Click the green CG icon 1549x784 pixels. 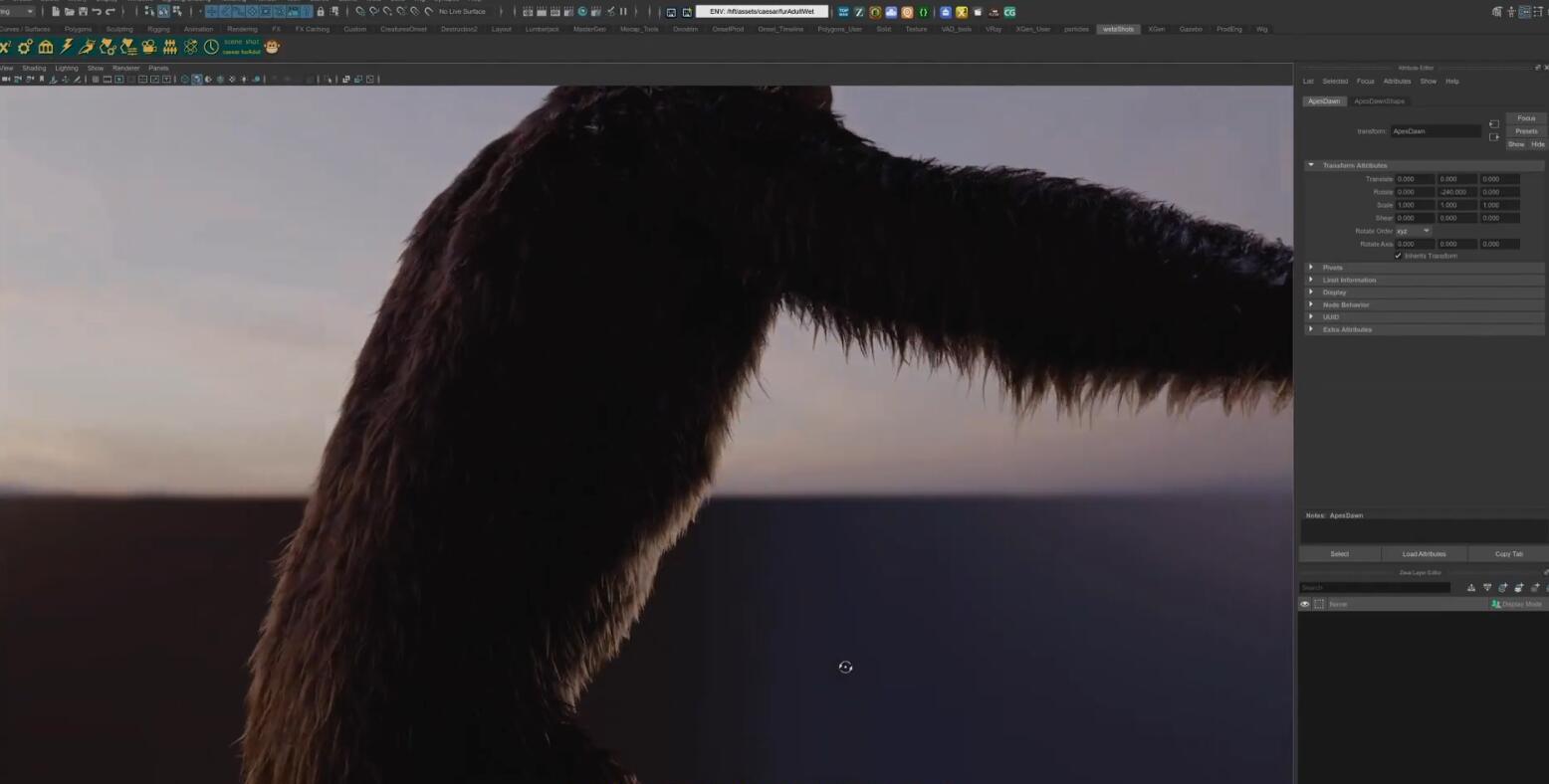coord(1009,12)
